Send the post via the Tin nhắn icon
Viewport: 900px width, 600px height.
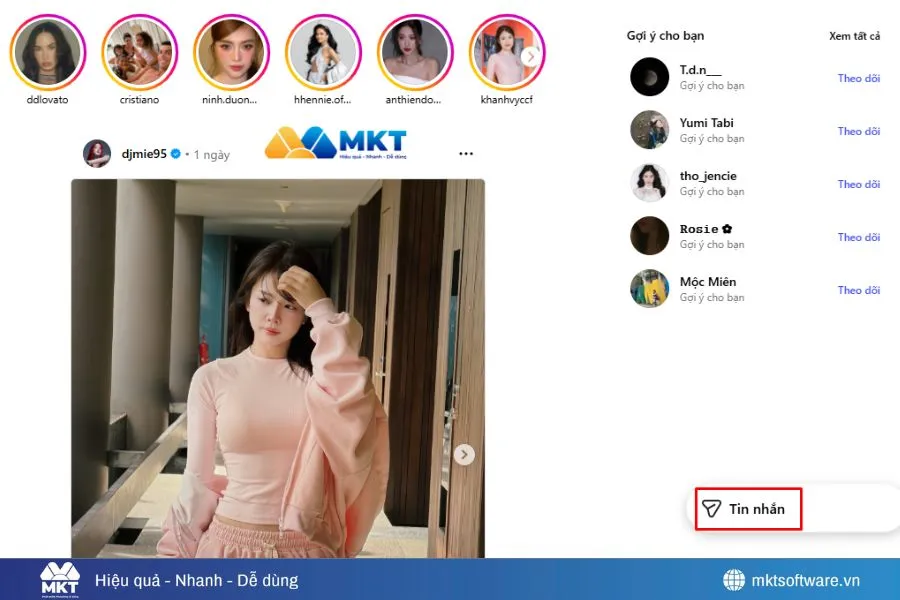tap(712, 508)
